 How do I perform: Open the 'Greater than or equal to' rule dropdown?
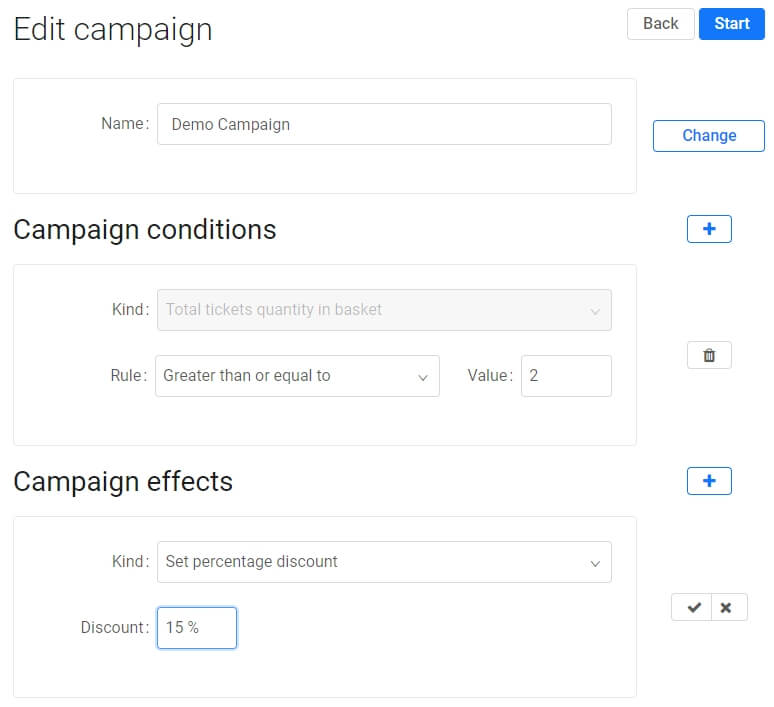coord(297,376)
